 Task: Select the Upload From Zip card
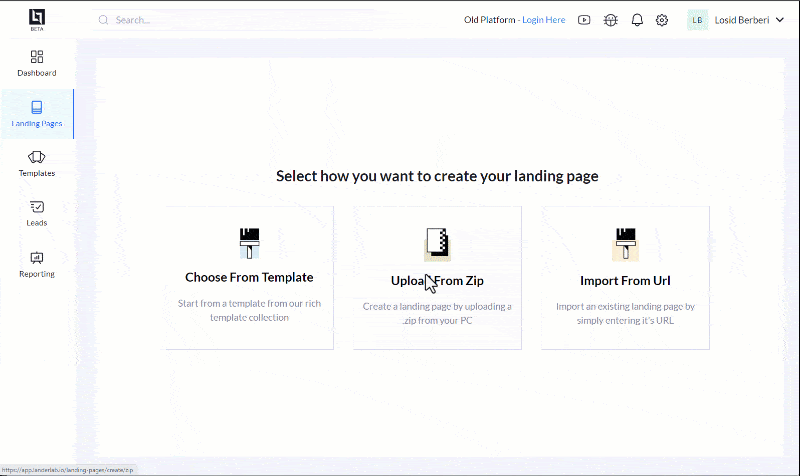coord(437,278)
